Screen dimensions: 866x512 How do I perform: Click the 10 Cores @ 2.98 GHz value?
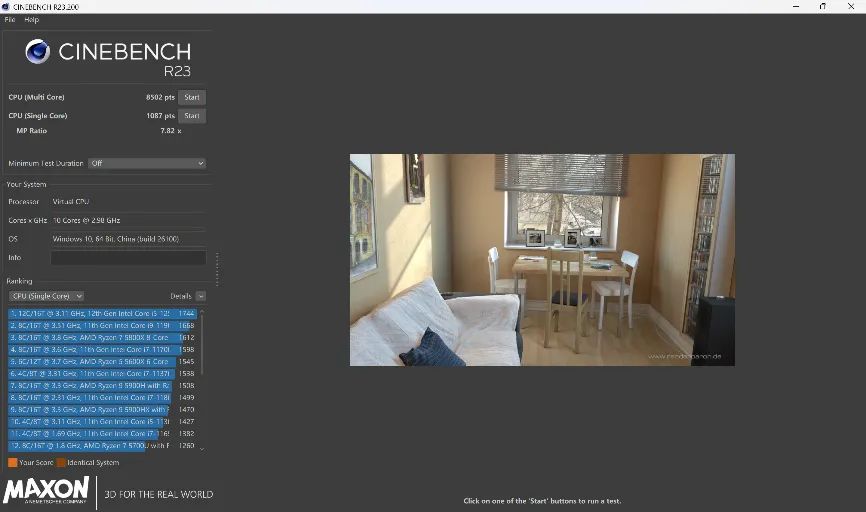86,220
